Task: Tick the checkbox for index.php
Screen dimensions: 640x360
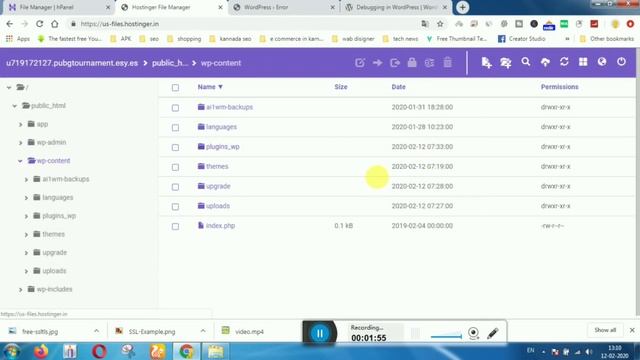Action: pyautogui.click(x=175, y=227)
